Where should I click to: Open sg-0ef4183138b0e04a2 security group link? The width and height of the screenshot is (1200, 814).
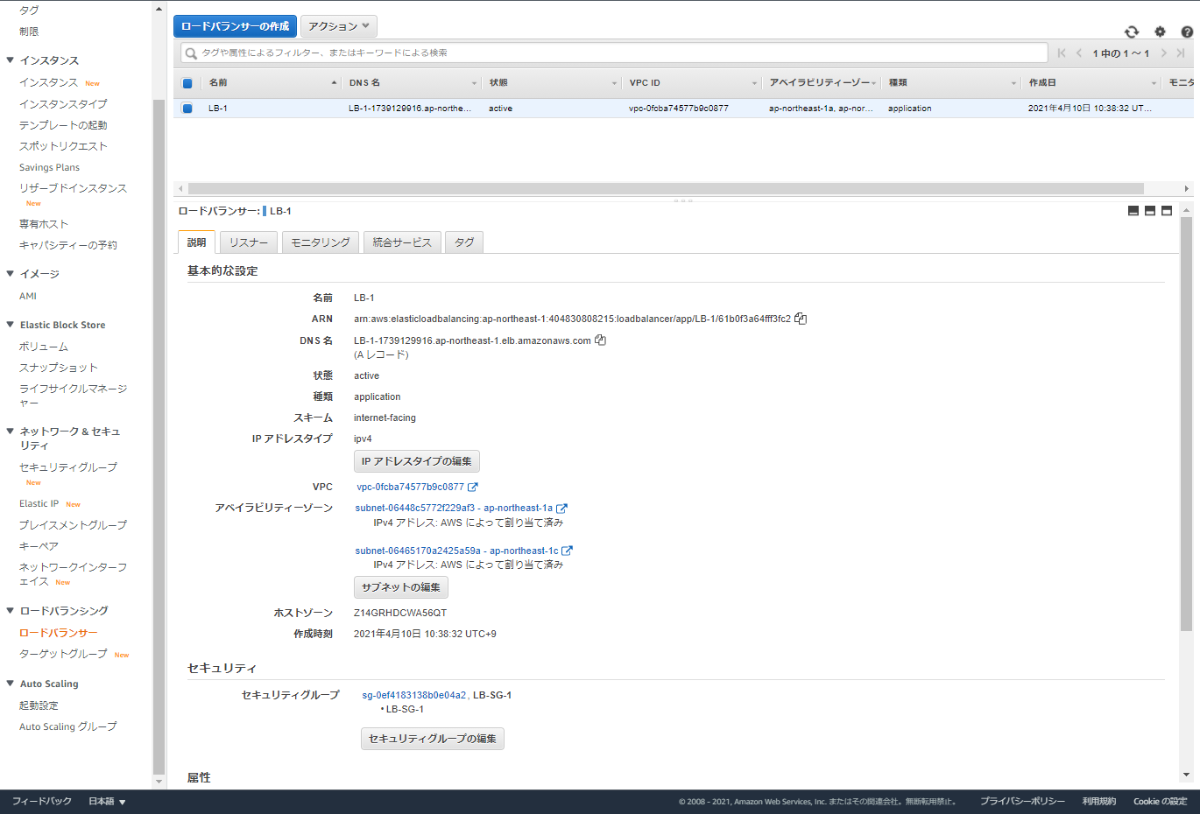(x=414, y=694)
